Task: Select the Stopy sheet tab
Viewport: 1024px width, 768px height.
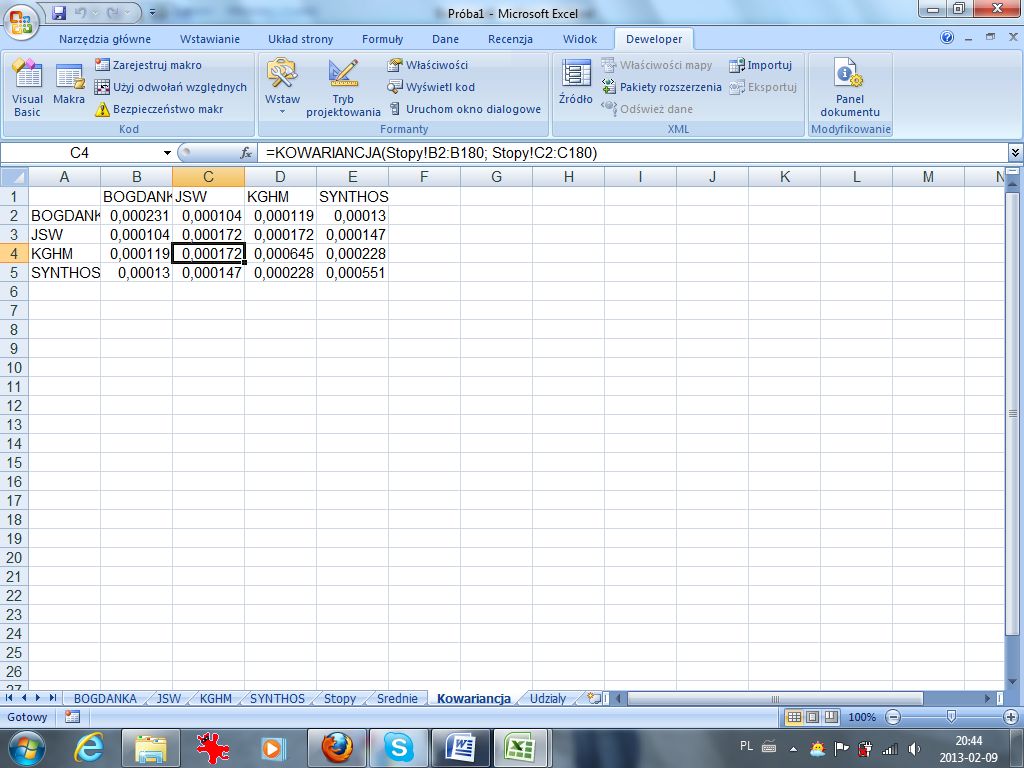Action: pyautogui.click(x=340, y=698)
